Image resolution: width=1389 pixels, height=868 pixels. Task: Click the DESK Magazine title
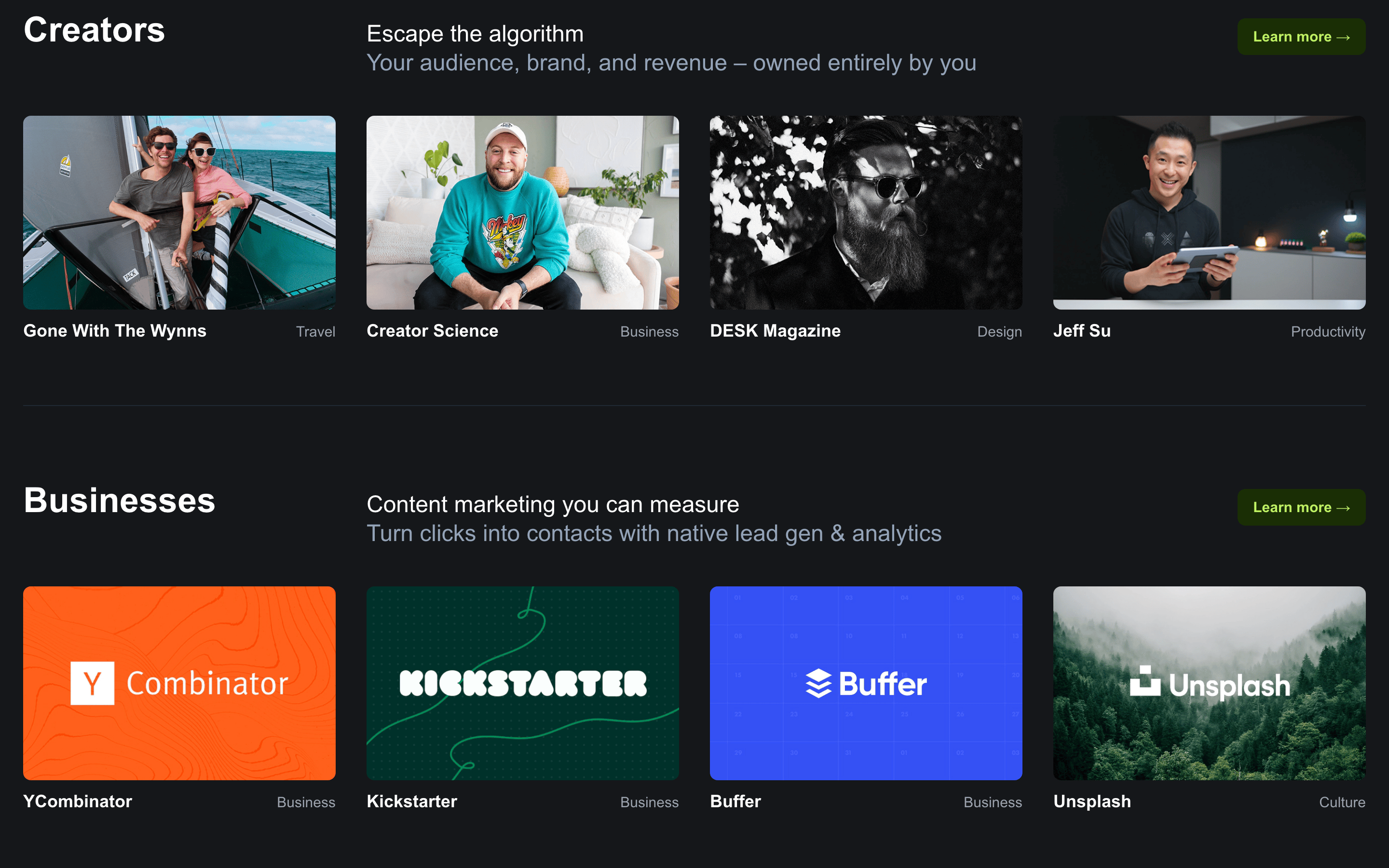[x=775, y=331]
